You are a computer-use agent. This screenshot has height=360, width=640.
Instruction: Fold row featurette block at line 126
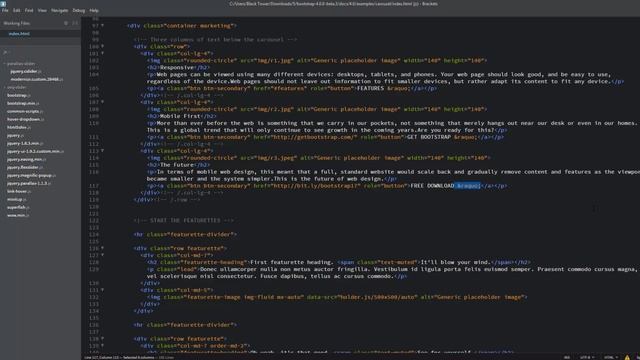tap(102, 248)
